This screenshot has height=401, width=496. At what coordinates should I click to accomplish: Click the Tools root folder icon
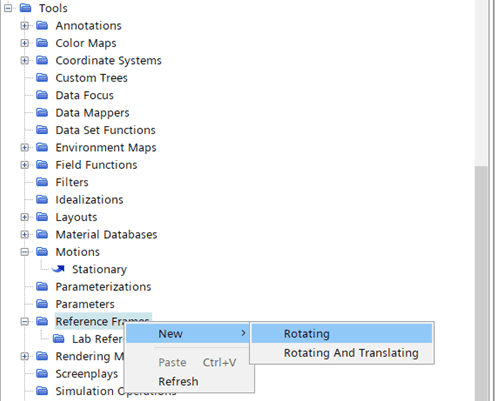[x=25, y=8]
